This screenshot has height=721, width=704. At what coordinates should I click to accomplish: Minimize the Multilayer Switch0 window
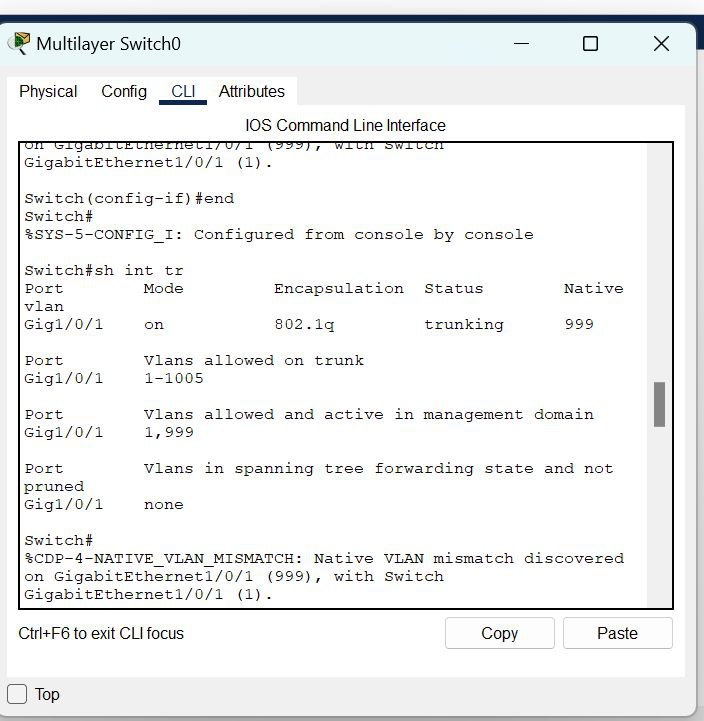tap(520, 44)
